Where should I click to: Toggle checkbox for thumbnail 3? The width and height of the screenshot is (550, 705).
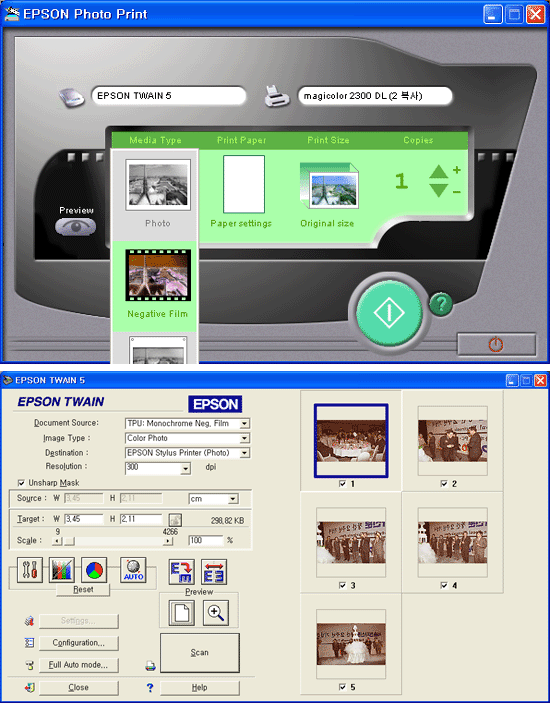pos(342,585)
